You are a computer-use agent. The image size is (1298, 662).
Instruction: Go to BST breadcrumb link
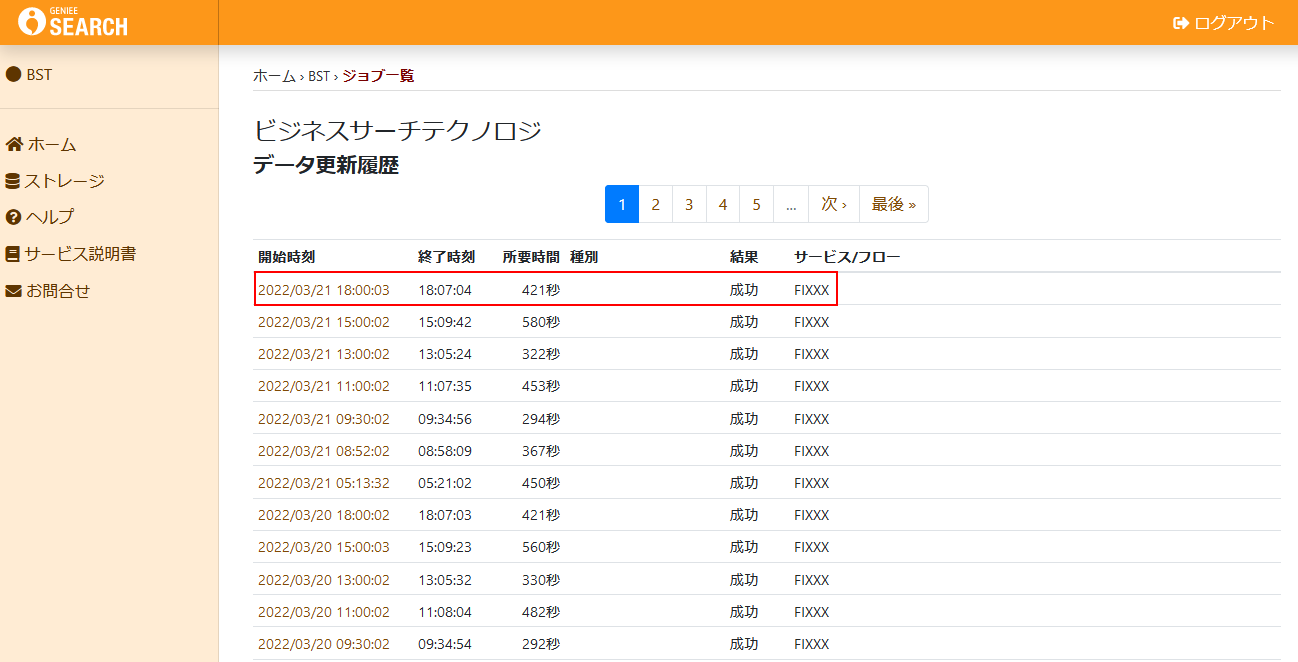(x=319, y=76)
